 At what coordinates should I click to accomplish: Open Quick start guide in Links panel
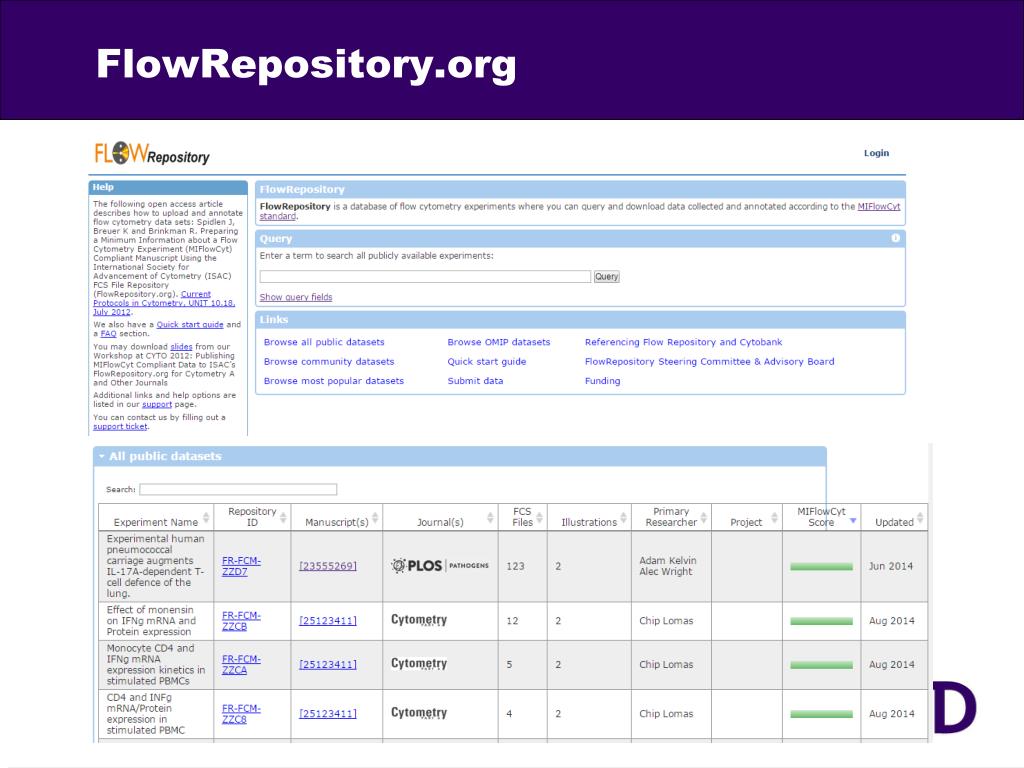pos(487,362)
